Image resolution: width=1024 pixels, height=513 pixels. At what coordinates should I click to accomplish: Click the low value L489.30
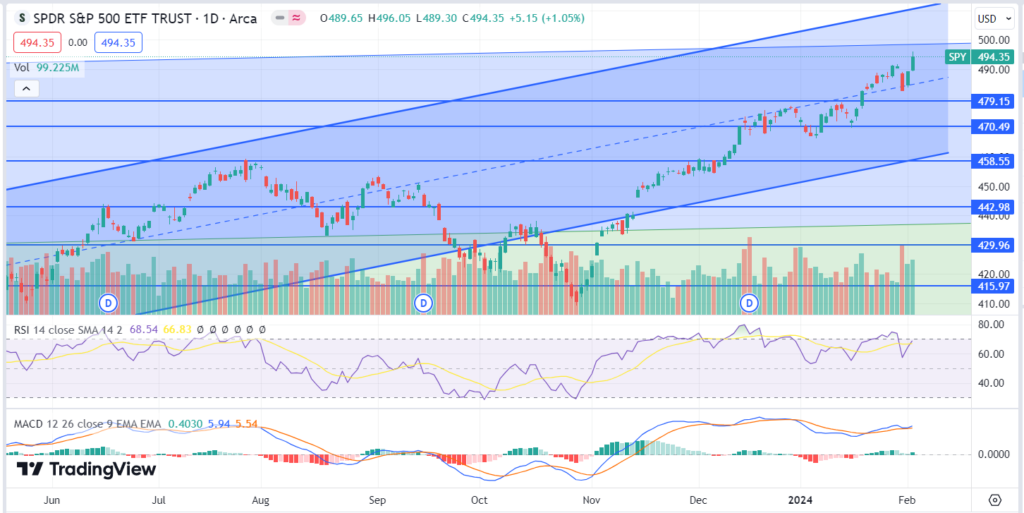437,18
